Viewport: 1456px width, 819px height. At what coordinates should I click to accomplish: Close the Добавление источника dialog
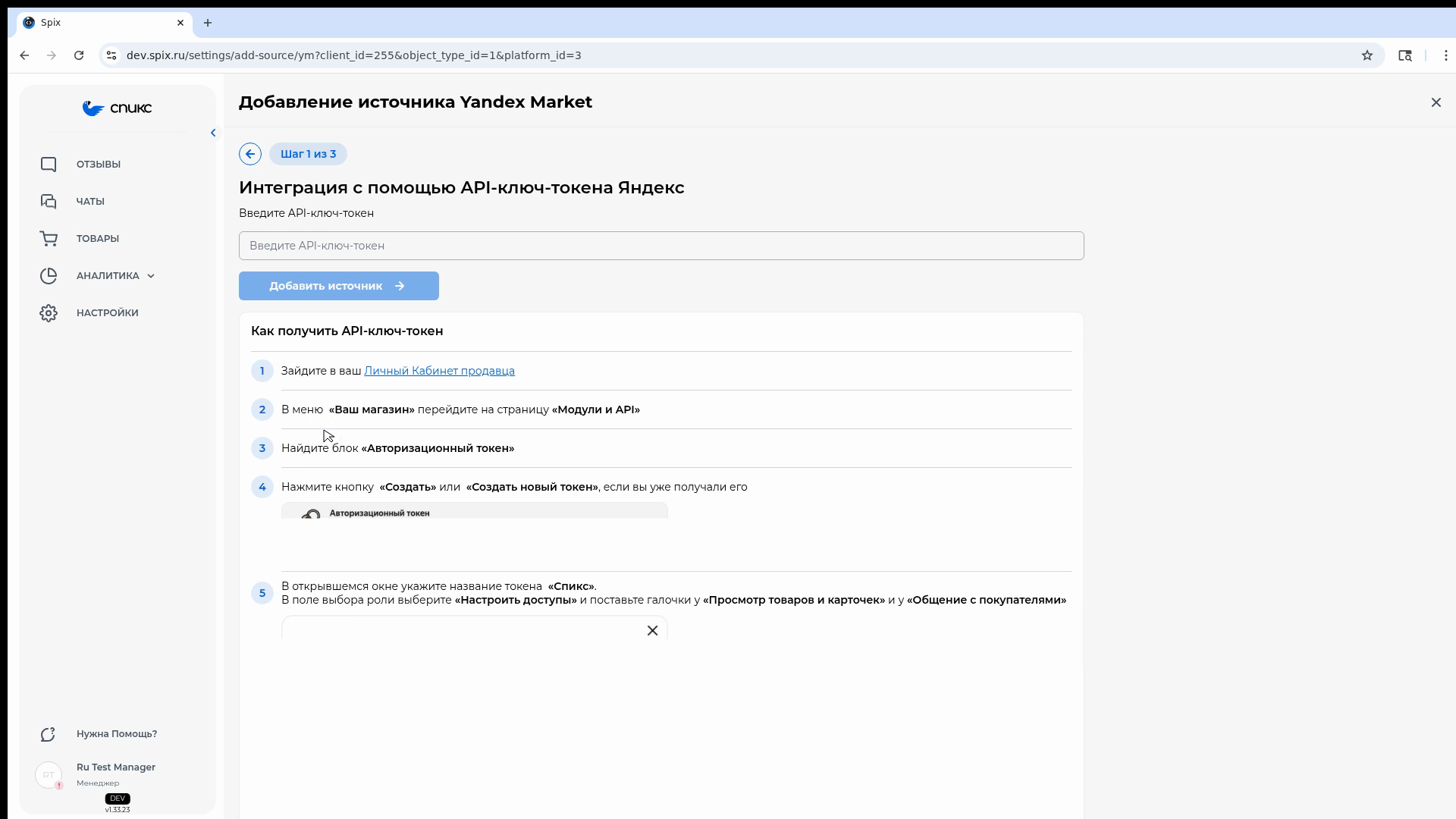coord(1436,102)
